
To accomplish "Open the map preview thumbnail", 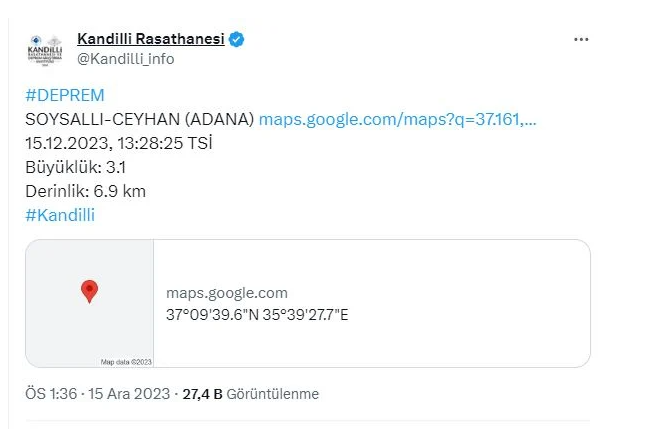I will pos(90,303).
